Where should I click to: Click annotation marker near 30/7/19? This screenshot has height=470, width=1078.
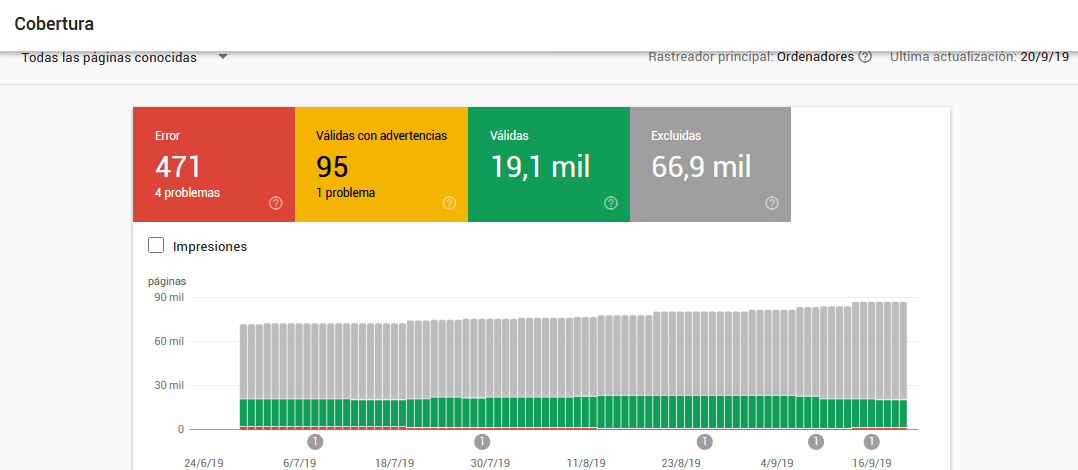coord(482,441)
